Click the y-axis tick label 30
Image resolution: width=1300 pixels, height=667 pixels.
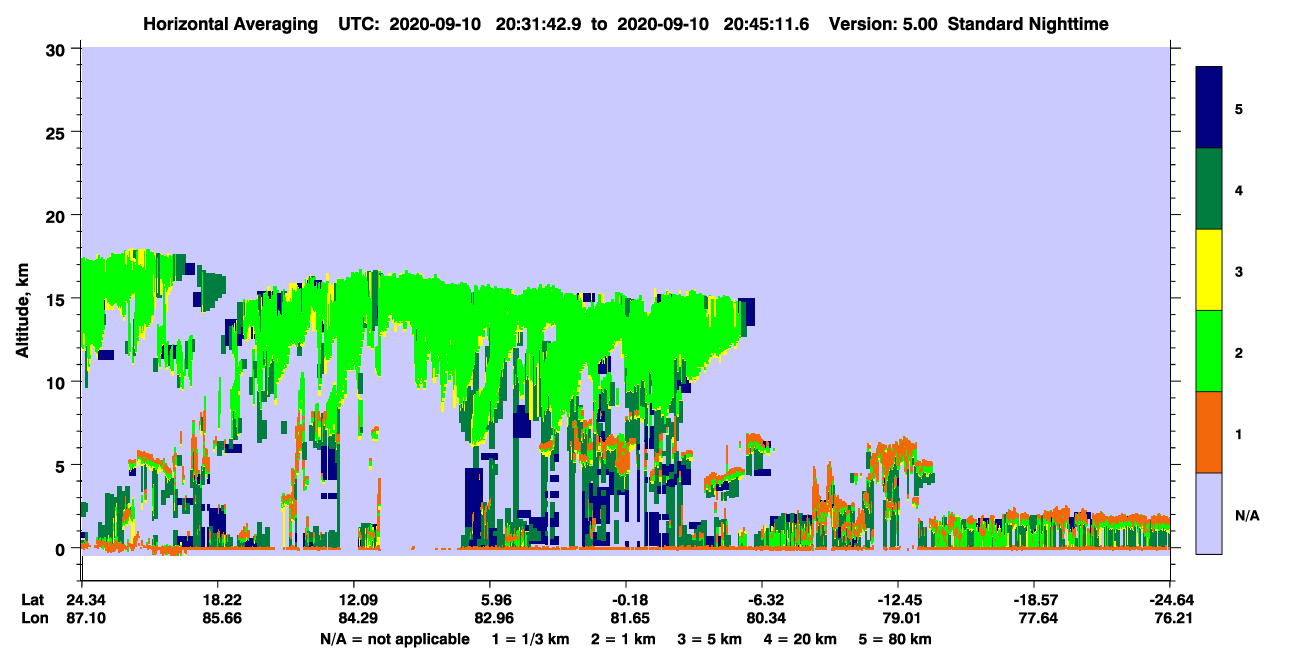tap(58, 48)
